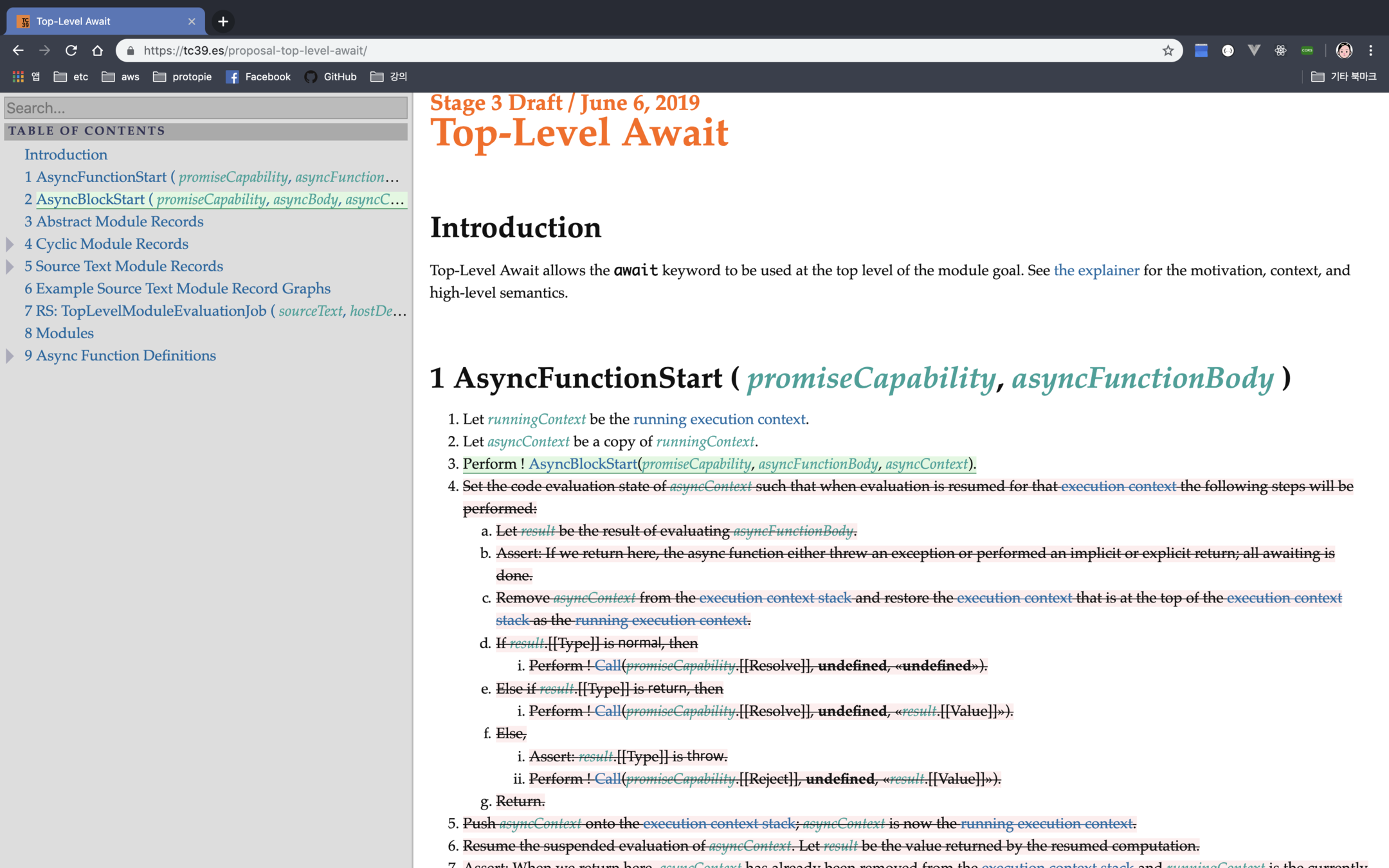Open the protopie bookmarks folder

point(183,77)
